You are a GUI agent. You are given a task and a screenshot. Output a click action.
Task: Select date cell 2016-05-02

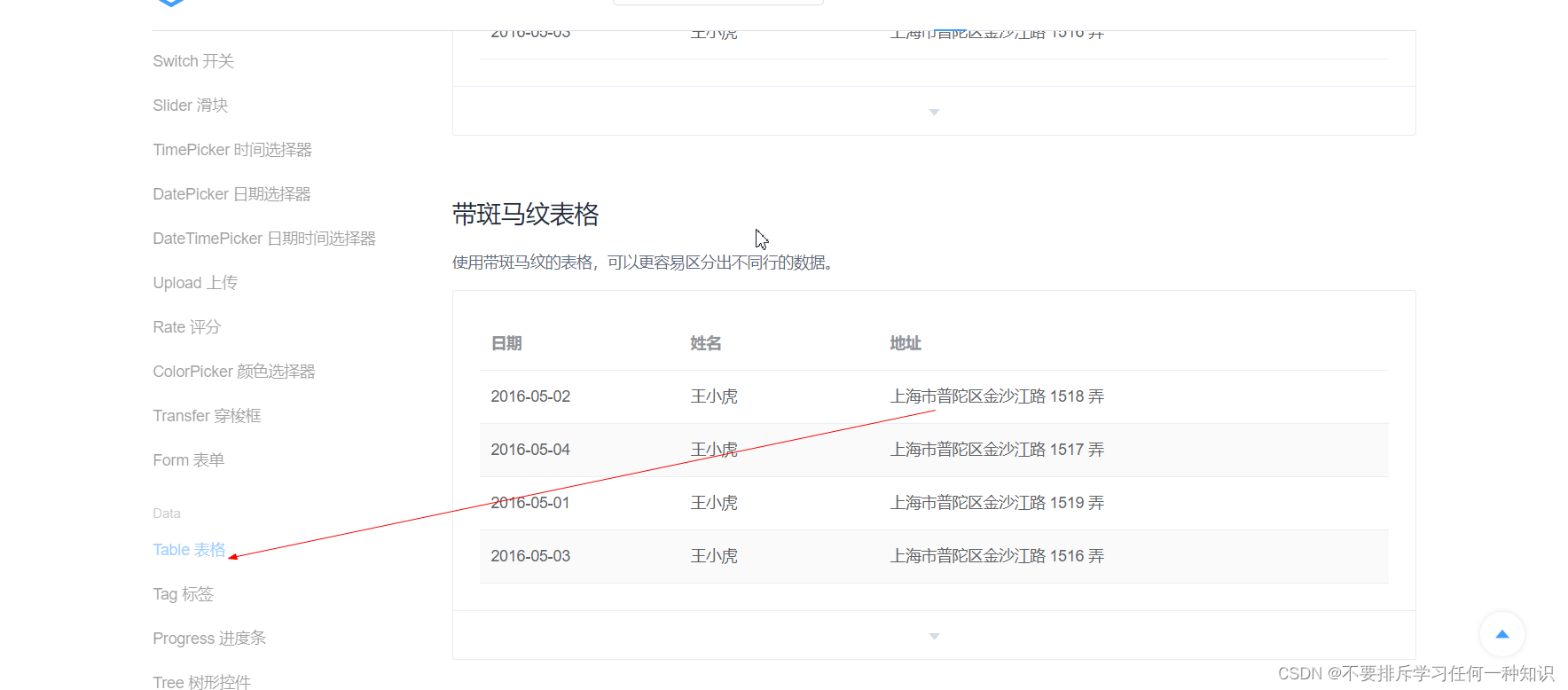(530, 396)
